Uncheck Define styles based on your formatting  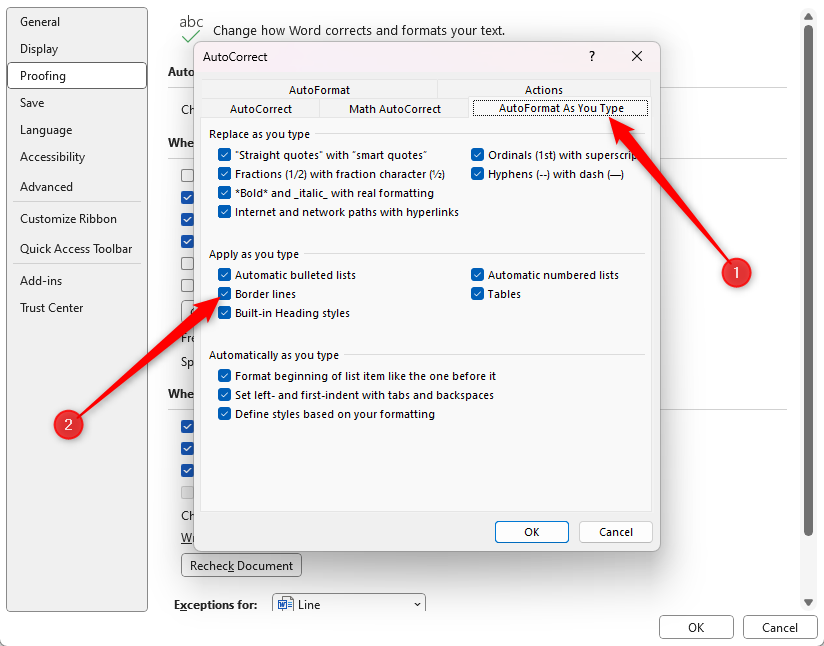223,413
